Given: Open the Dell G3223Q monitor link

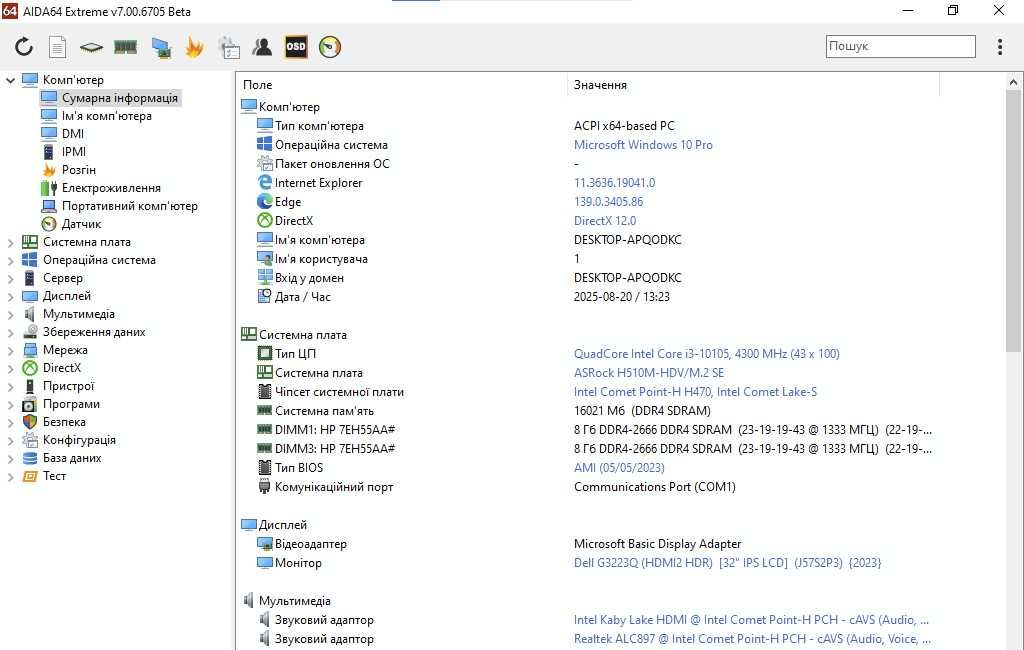Looking at the screenshot, I should tap(728, 563).
